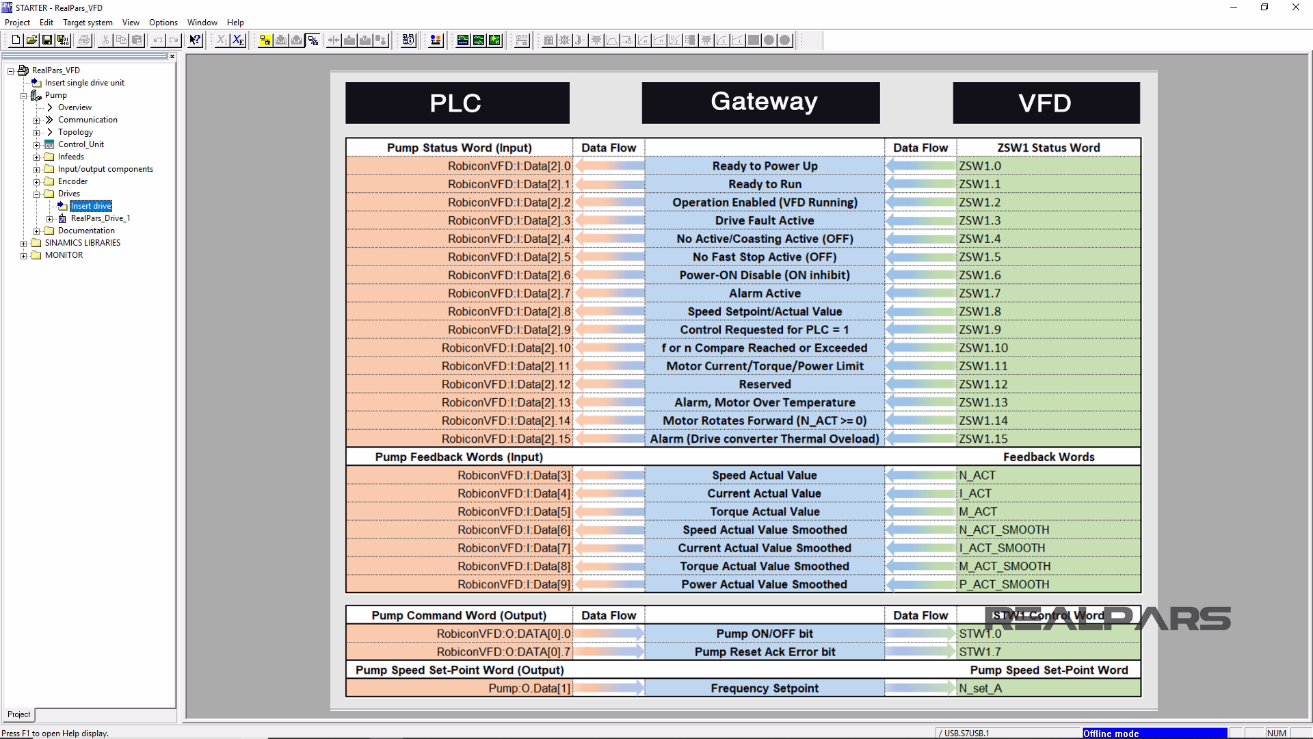Click the New project toolbar icon
1313x739 pixels.
[x=16, y=40]
